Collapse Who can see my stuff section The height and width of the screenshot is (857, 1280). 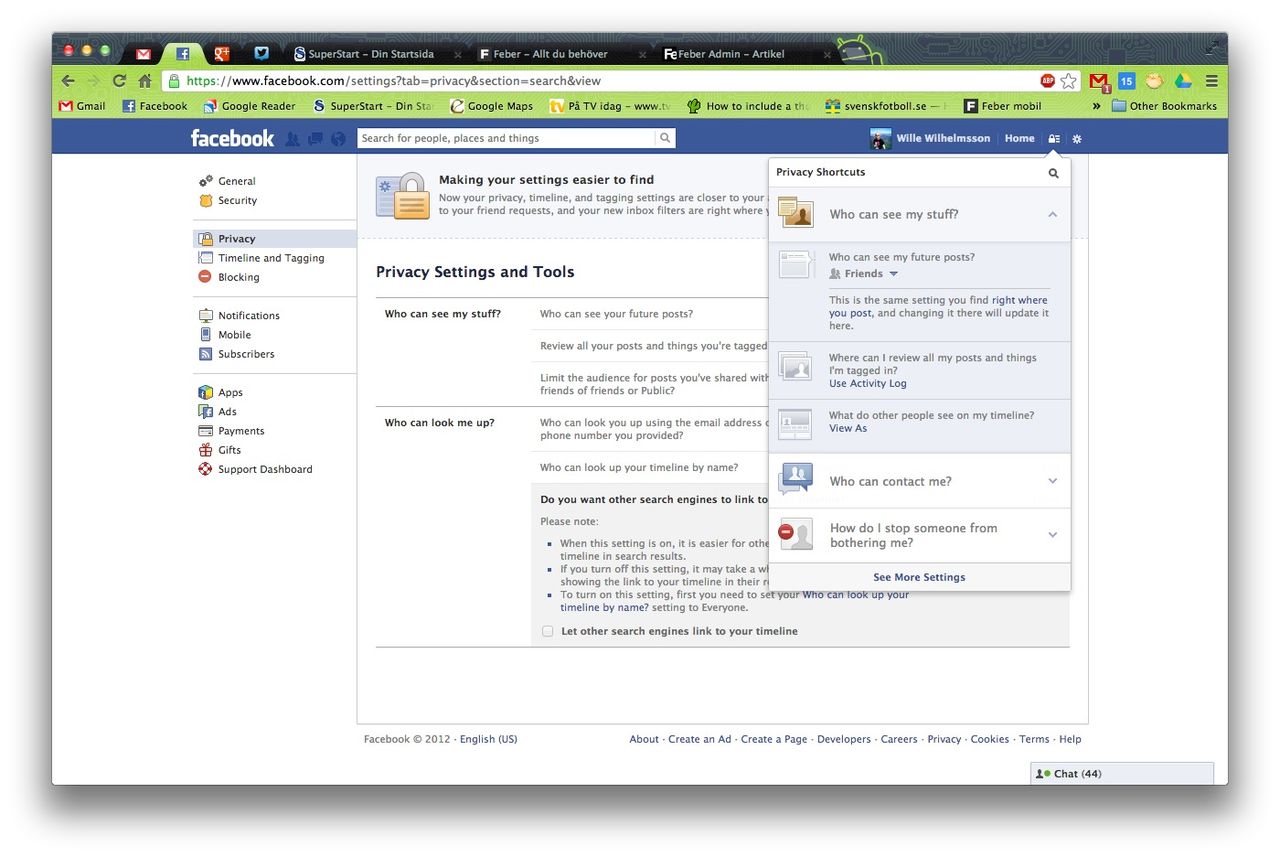[919, 214]
